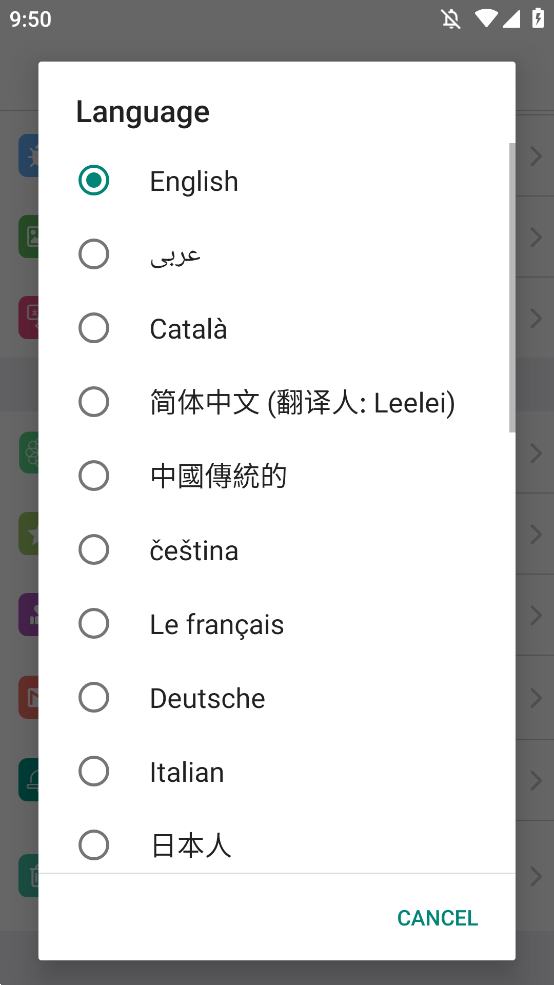
Task: Click the Language dialog title
Action: tap(143, 112)
